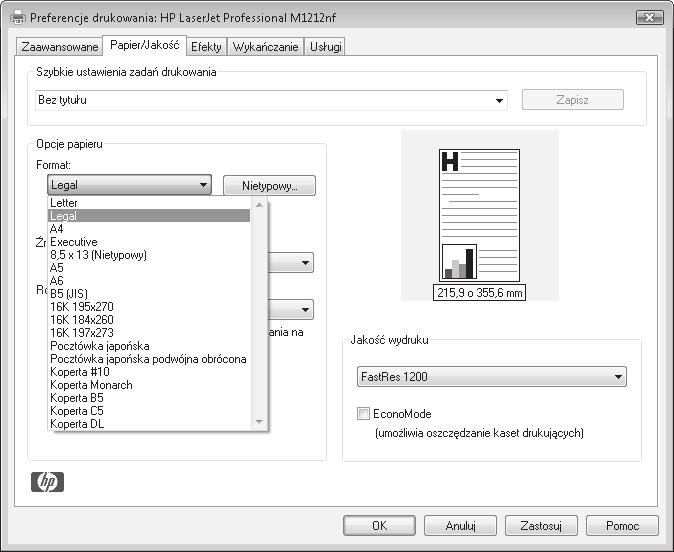The image size is (674, 552).
Task: Select Pocztówka japońska podwójna obrócona
Action: click(149, 359)
